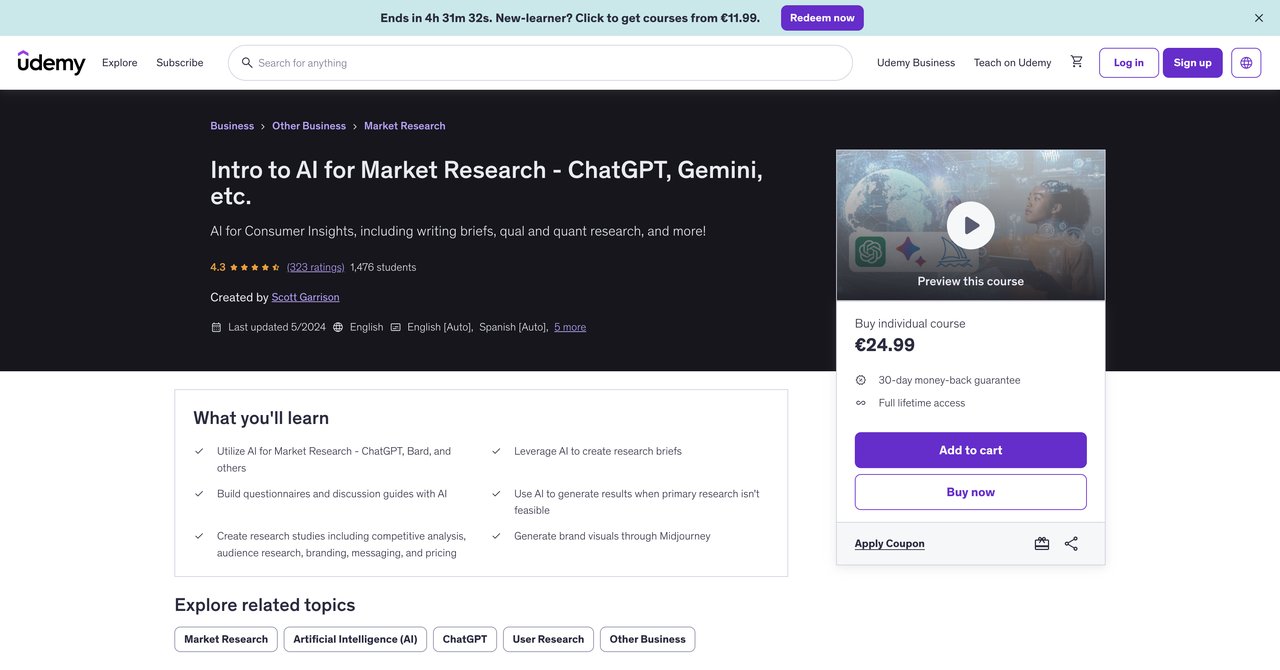The width and height of the screenshot is (1280, 670).
Task: Select the Other Business topic chip
Action: 648,640
